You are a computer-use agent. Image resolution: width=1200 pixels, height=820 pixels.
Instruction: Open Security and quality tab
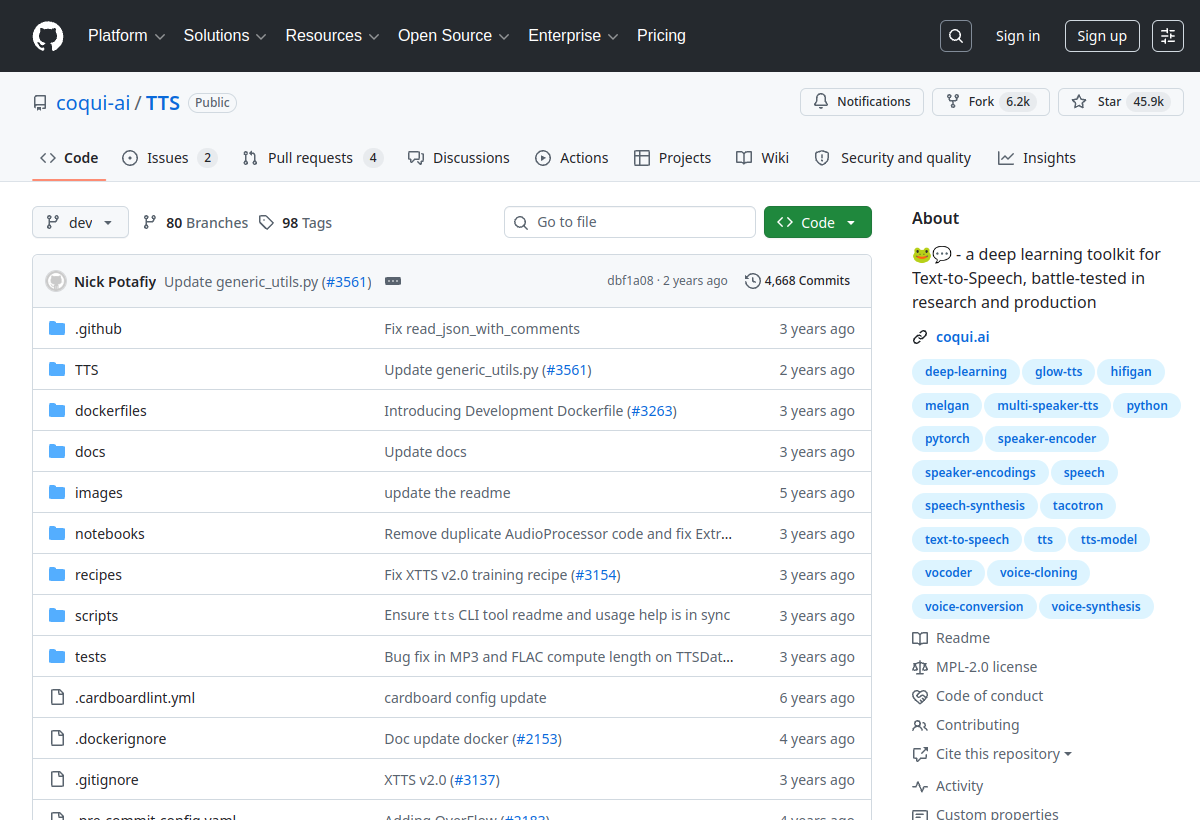click(x=893, y=158)
